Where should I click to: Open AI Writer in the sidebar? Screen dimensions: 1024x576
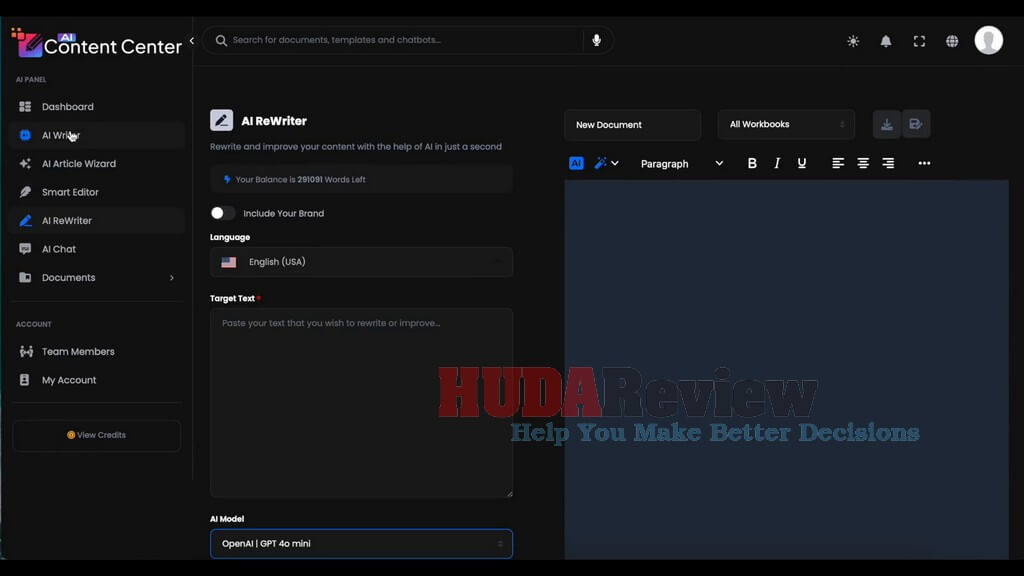97,135
